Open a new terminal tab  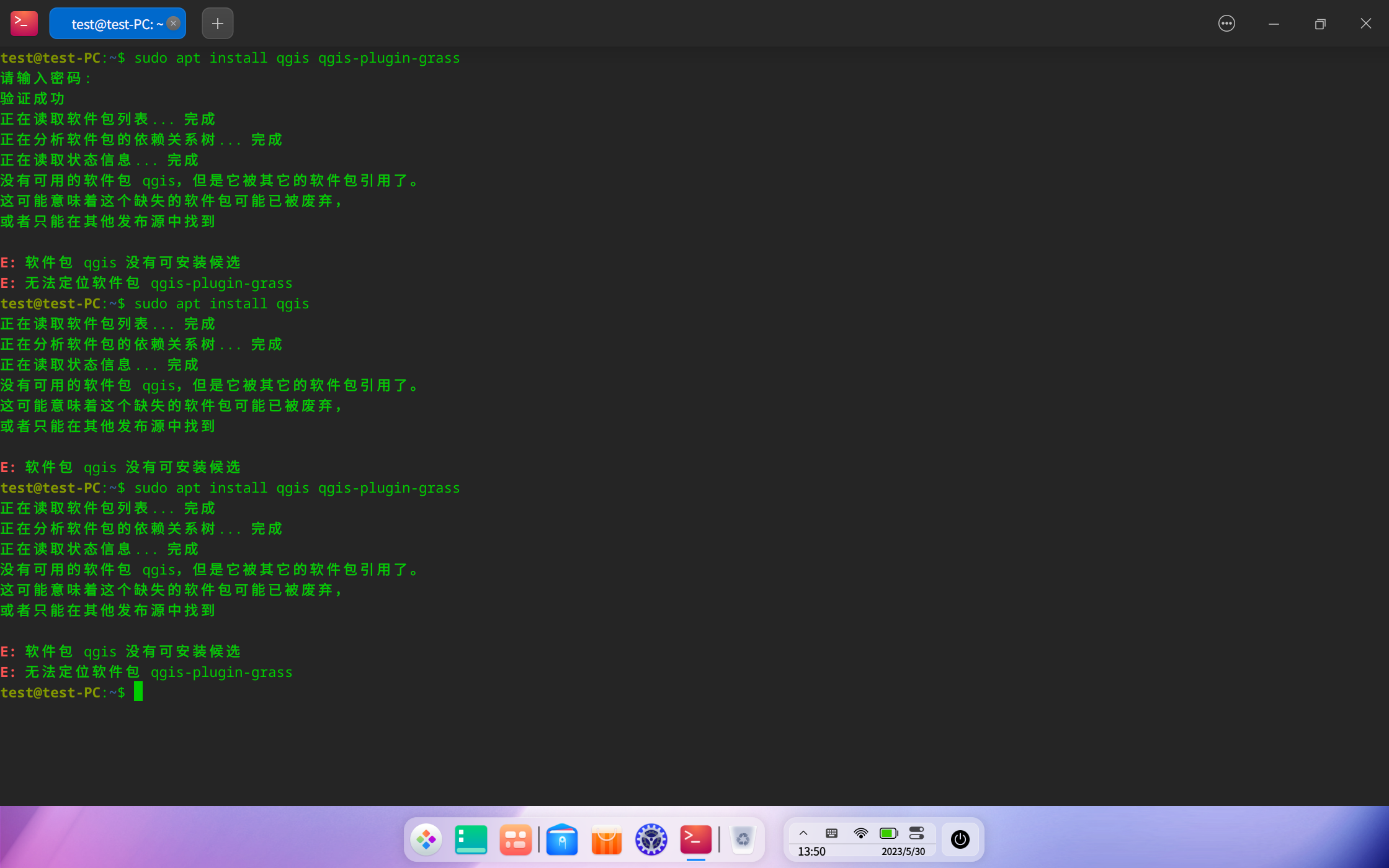tap(217, 24)
